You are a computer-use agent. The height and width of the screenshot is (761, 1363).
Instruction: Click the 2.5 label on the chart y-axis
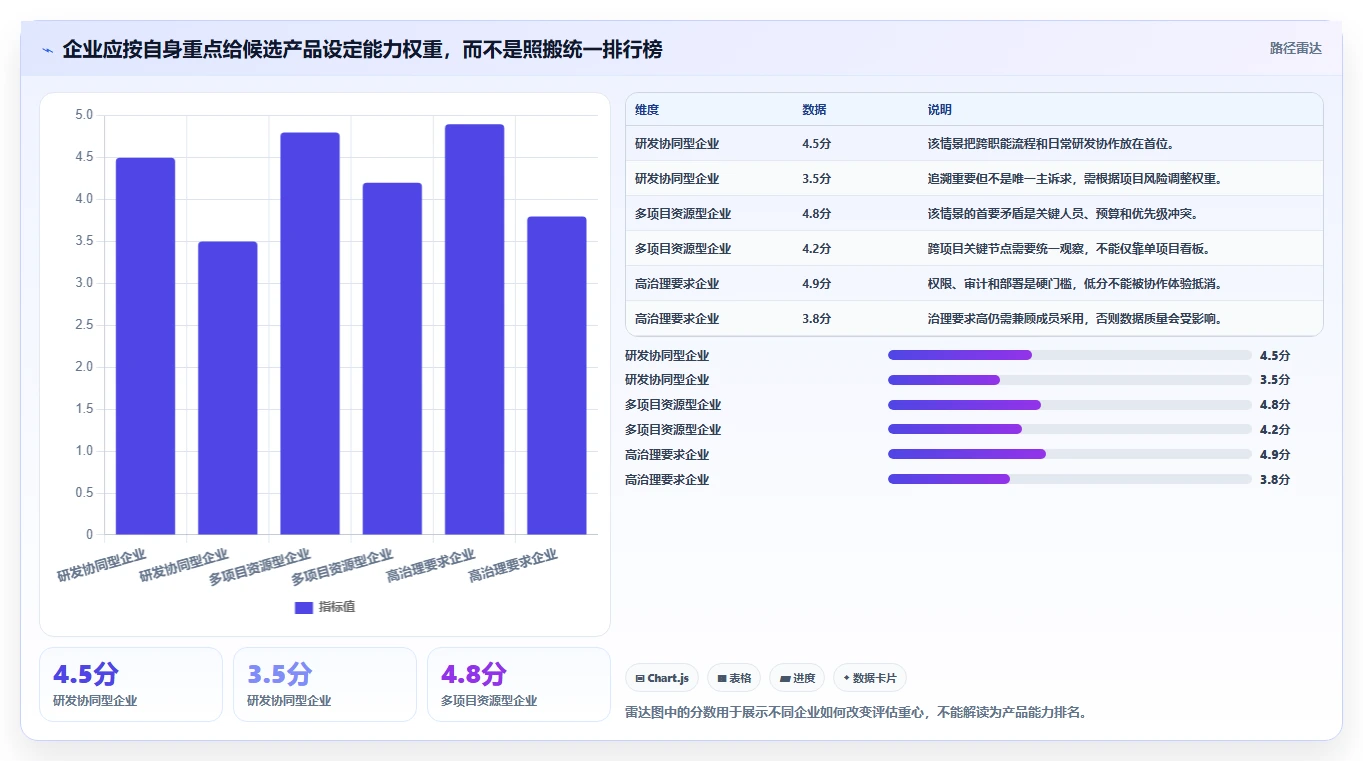point(84,325)
